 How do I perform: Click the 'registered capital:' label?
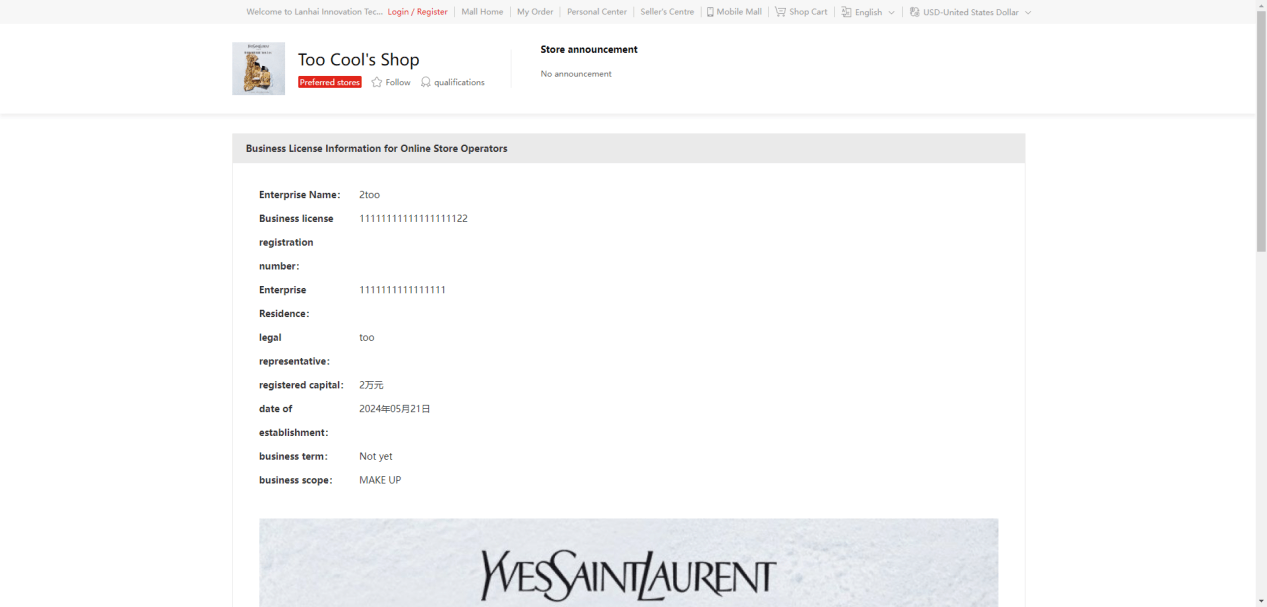pos(301,385)
